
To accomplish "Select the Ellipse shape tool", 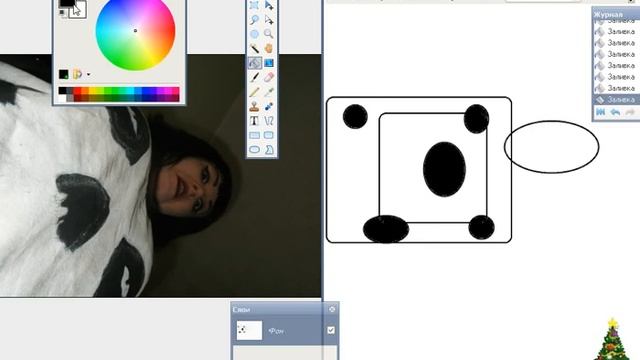I will [254, 149].
